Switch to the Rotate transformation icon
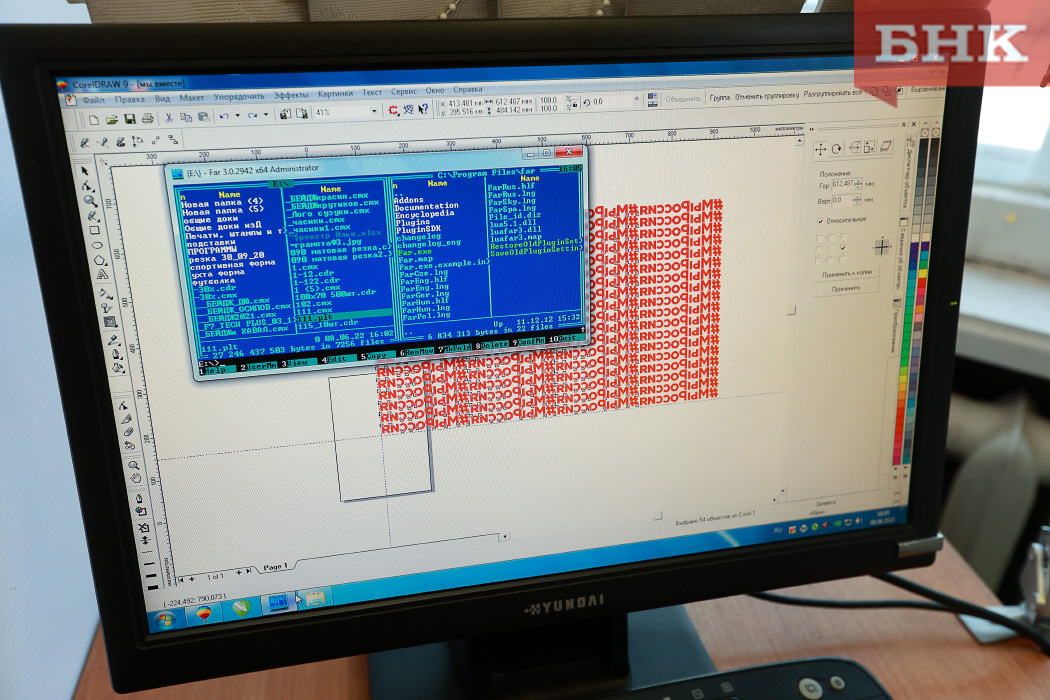Image resolution: width=1050 pixels, height=700 pixels. coord(837,149)
